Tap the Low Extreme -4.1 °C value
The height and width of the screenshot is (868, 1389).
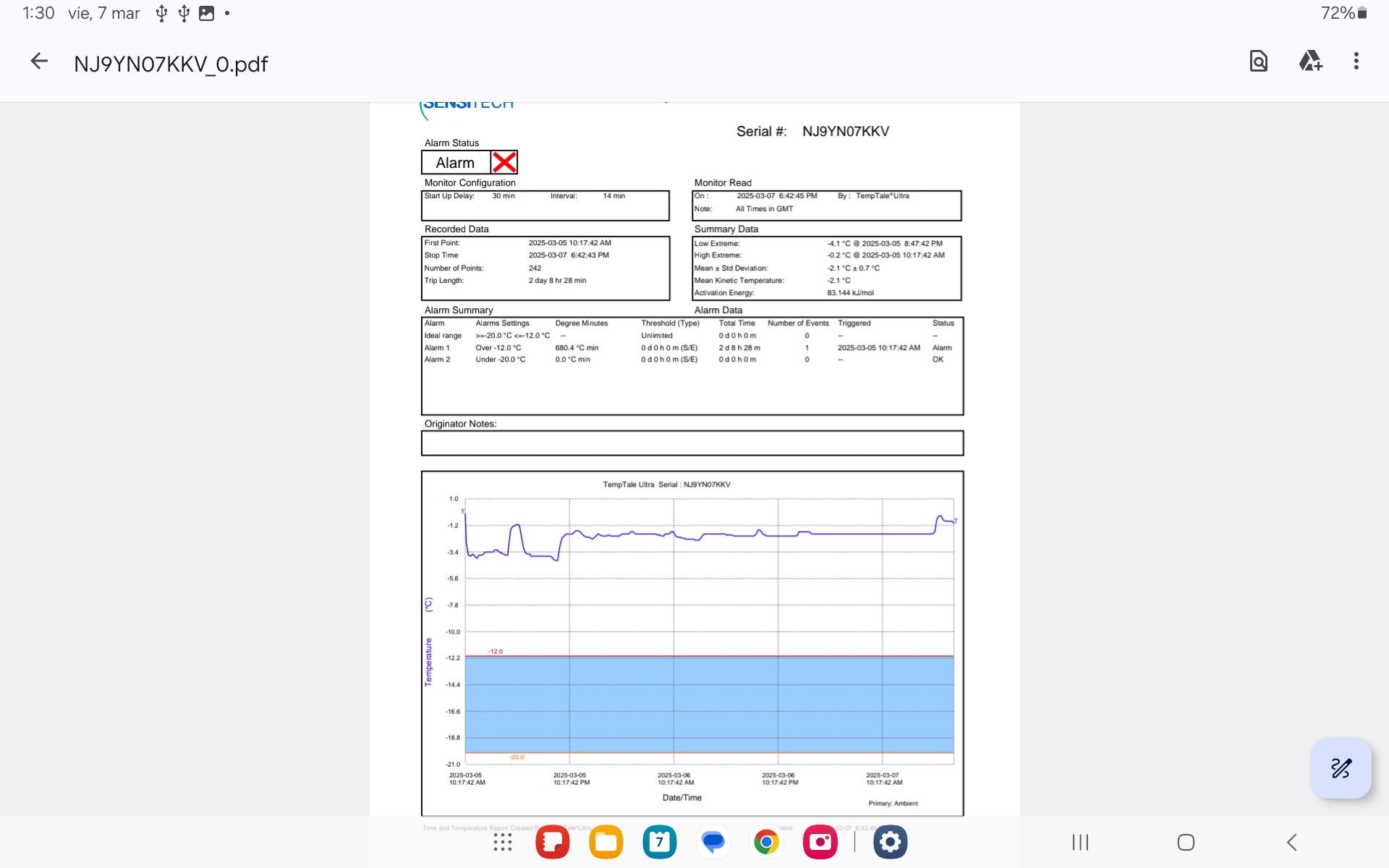tap(885, 244)
